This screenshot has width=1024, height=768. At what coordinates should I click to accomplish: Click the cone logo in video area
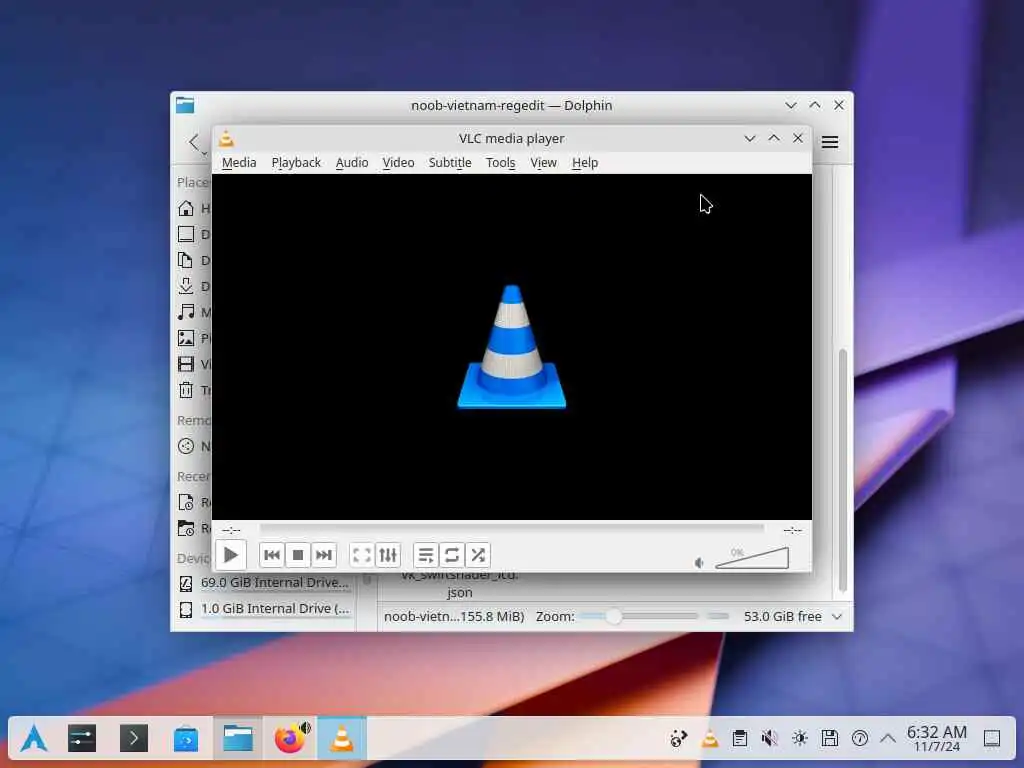click(511, 347)
